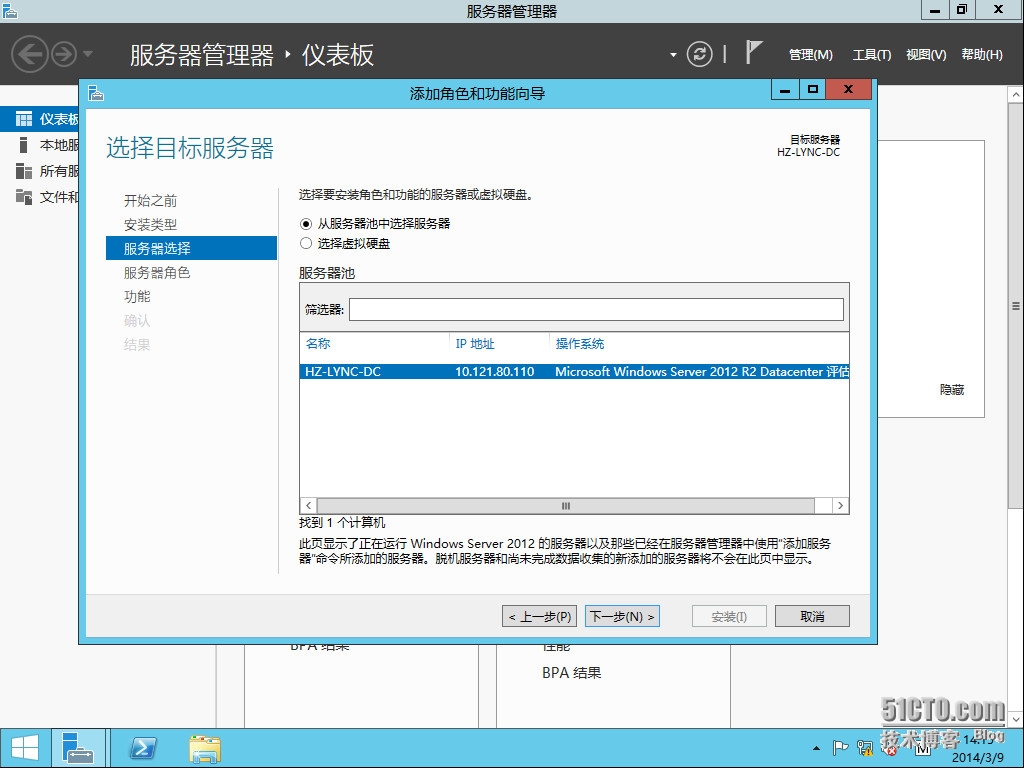
Task: Go to 安装类型 wizard step
Action: [x=150, y=225]
